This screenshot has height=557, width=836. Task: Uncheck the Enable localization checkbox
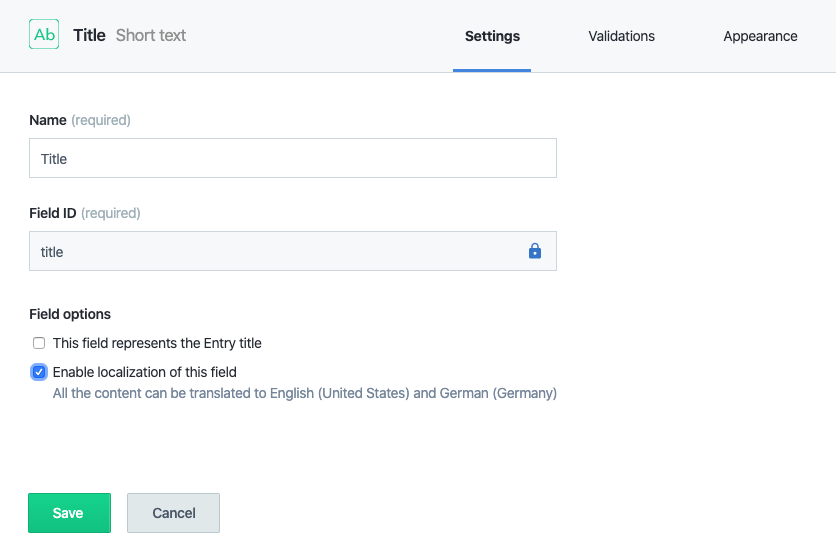39,373
